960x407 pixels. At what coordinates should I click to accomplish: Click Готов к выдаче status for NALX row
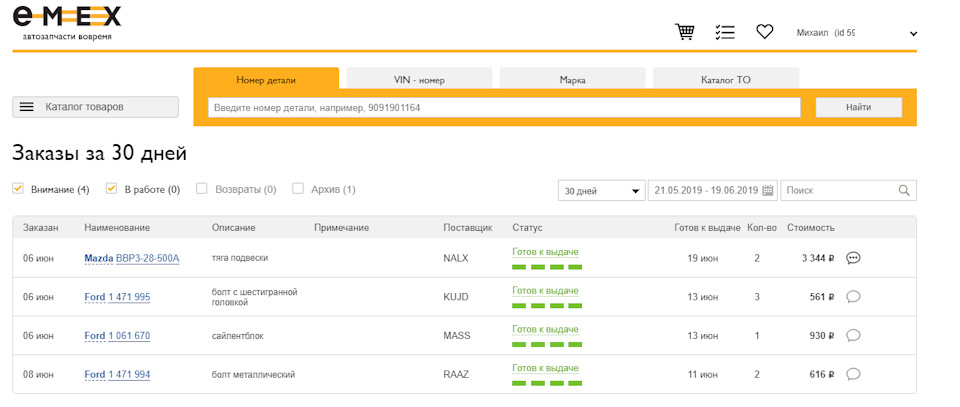point(545,252)
